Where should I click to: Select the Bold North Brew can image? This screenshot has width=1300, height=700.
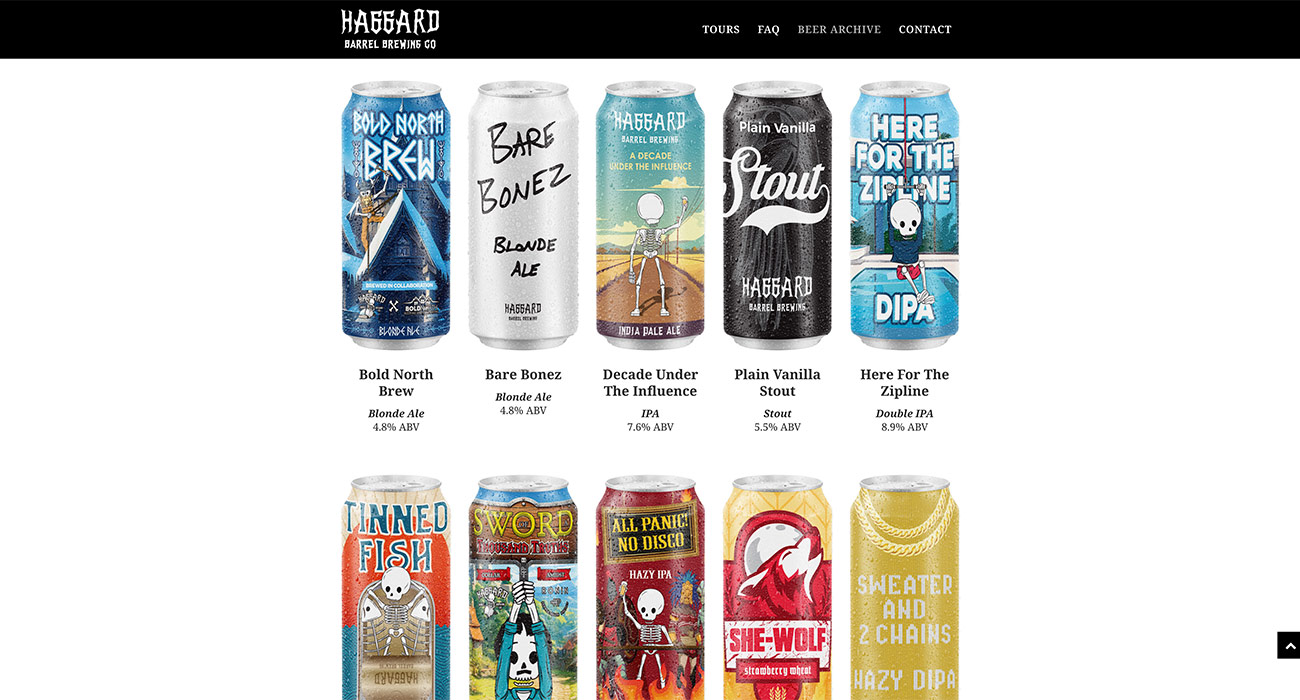coord(396,215)
